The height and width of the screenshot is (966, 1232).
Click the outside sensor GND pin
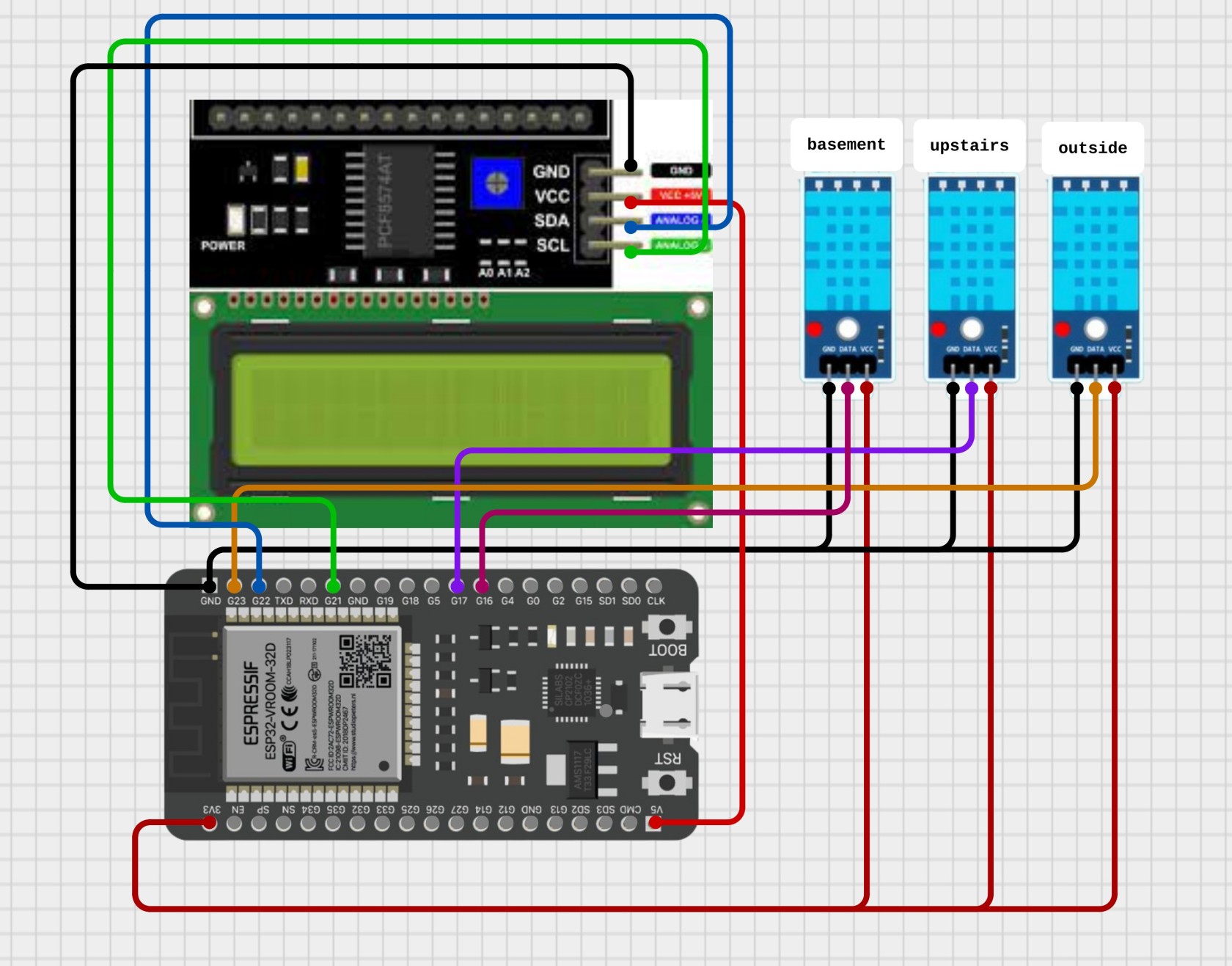[x=1077, y=388]
